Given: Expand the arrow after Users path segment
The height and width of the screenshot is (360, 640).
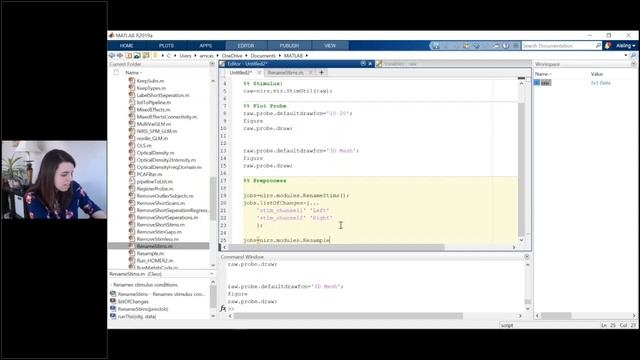Looking at the screenshot, I should click(195, 56).
